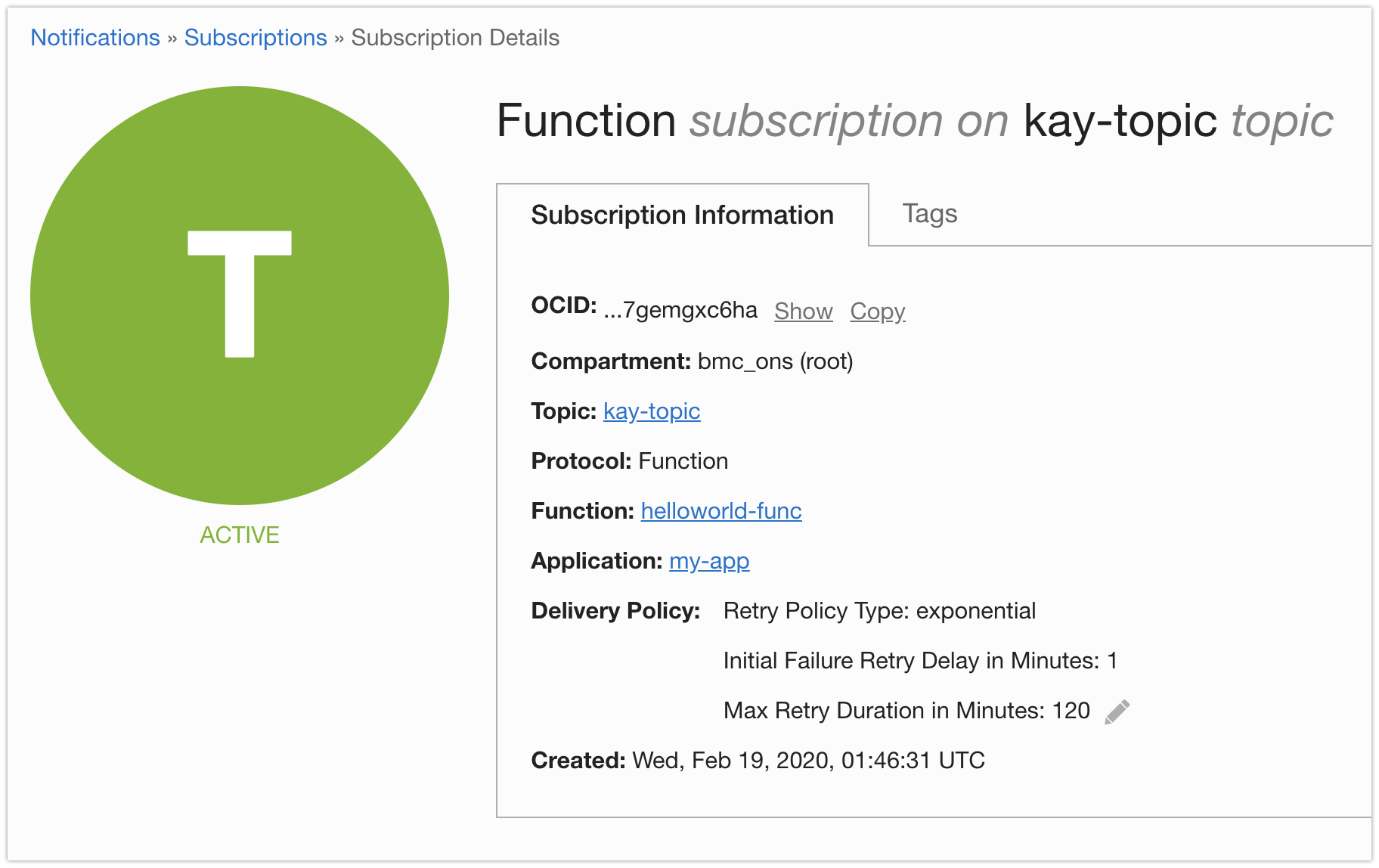This screenshot has width=1379, height=868.
Task: Click the subscription page title heading
Action: click(x=914, y=120)
